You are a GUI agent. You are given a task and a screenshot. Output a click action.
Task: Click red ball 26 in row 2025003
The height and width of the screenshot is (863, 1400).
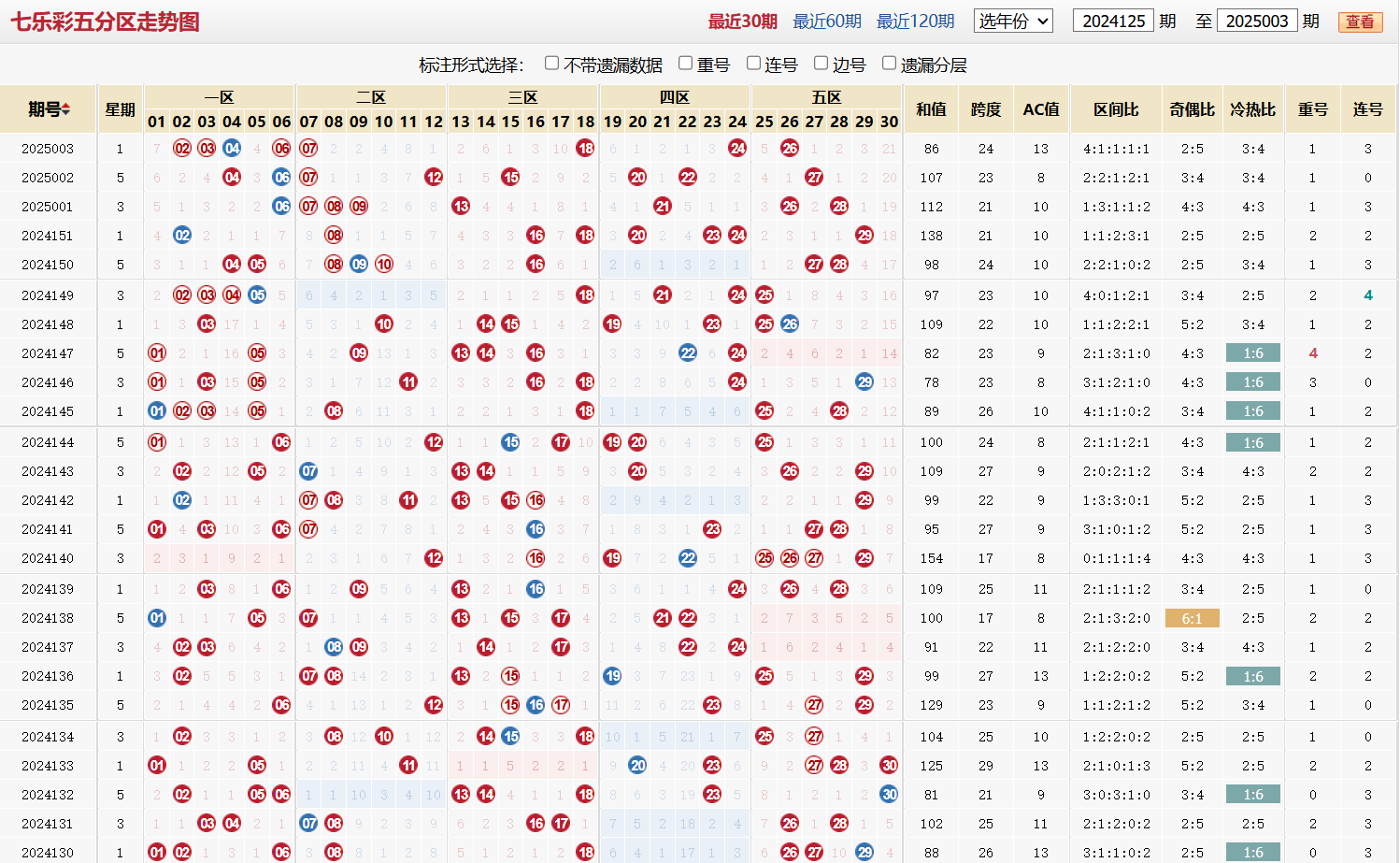click(790, 148)
